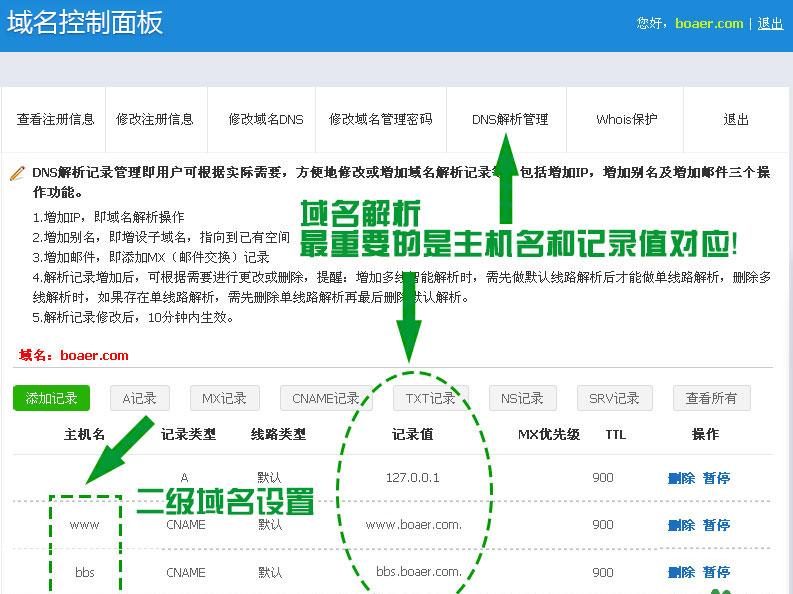Click the 主机名 column header
The width and height of the screenshot is (793, 594).
click(84, 434)
